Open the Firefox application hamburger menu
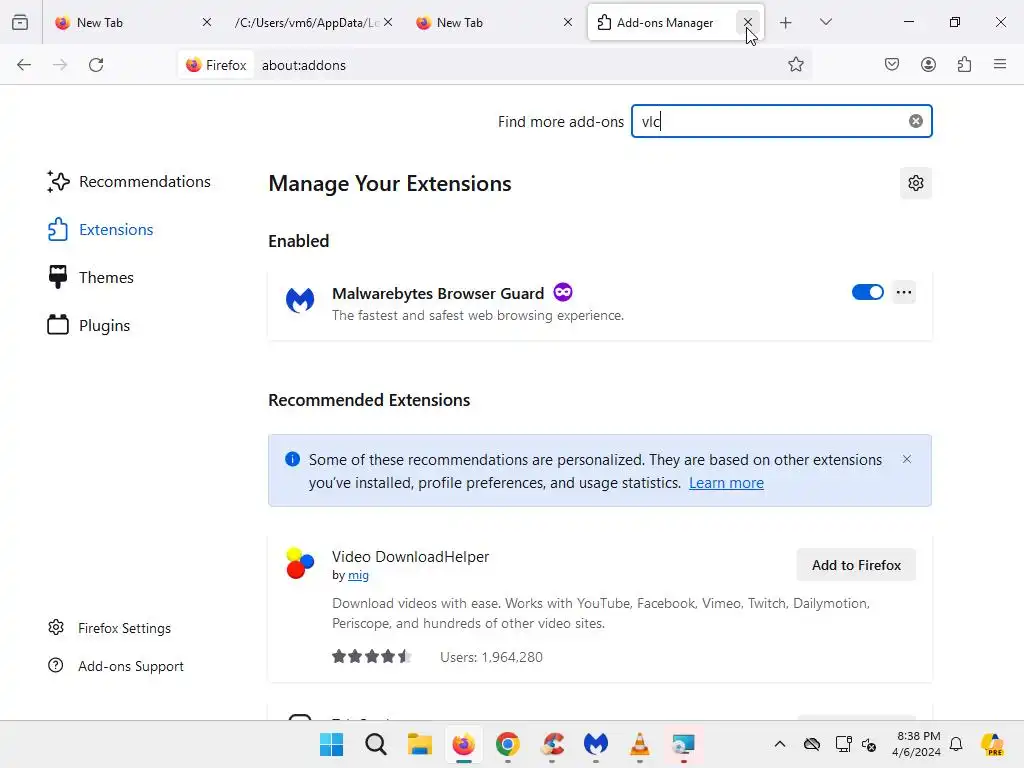Image resolution: width=1024 pixels, height=768 pixels. click(1000, 65)
